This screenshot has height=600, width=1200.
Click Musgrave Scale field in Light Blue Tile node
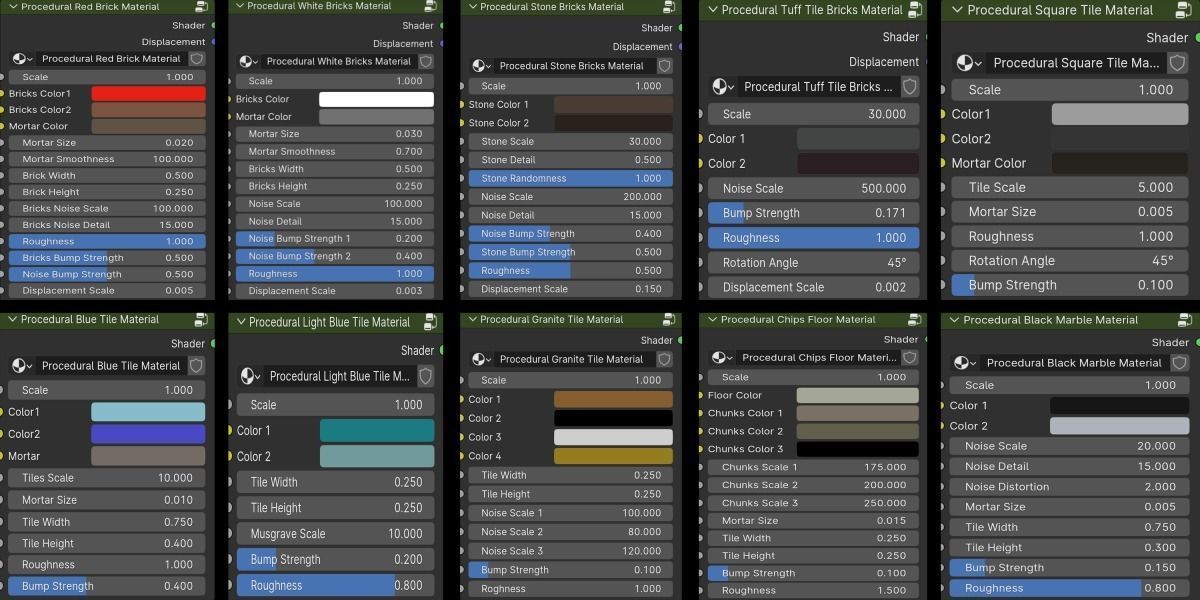[x=335, y=534]
